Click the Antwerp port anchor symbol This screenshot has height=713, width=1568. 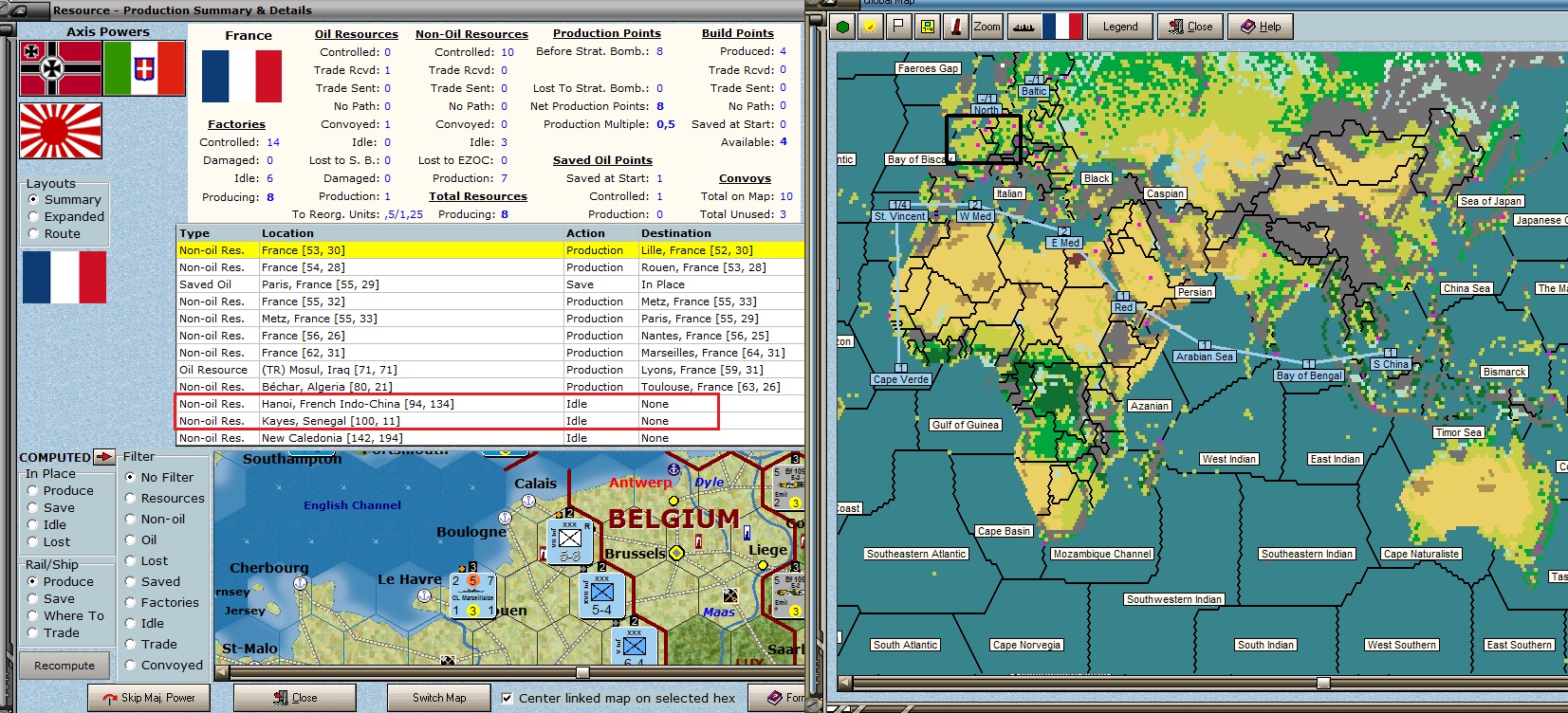(673, 469)
